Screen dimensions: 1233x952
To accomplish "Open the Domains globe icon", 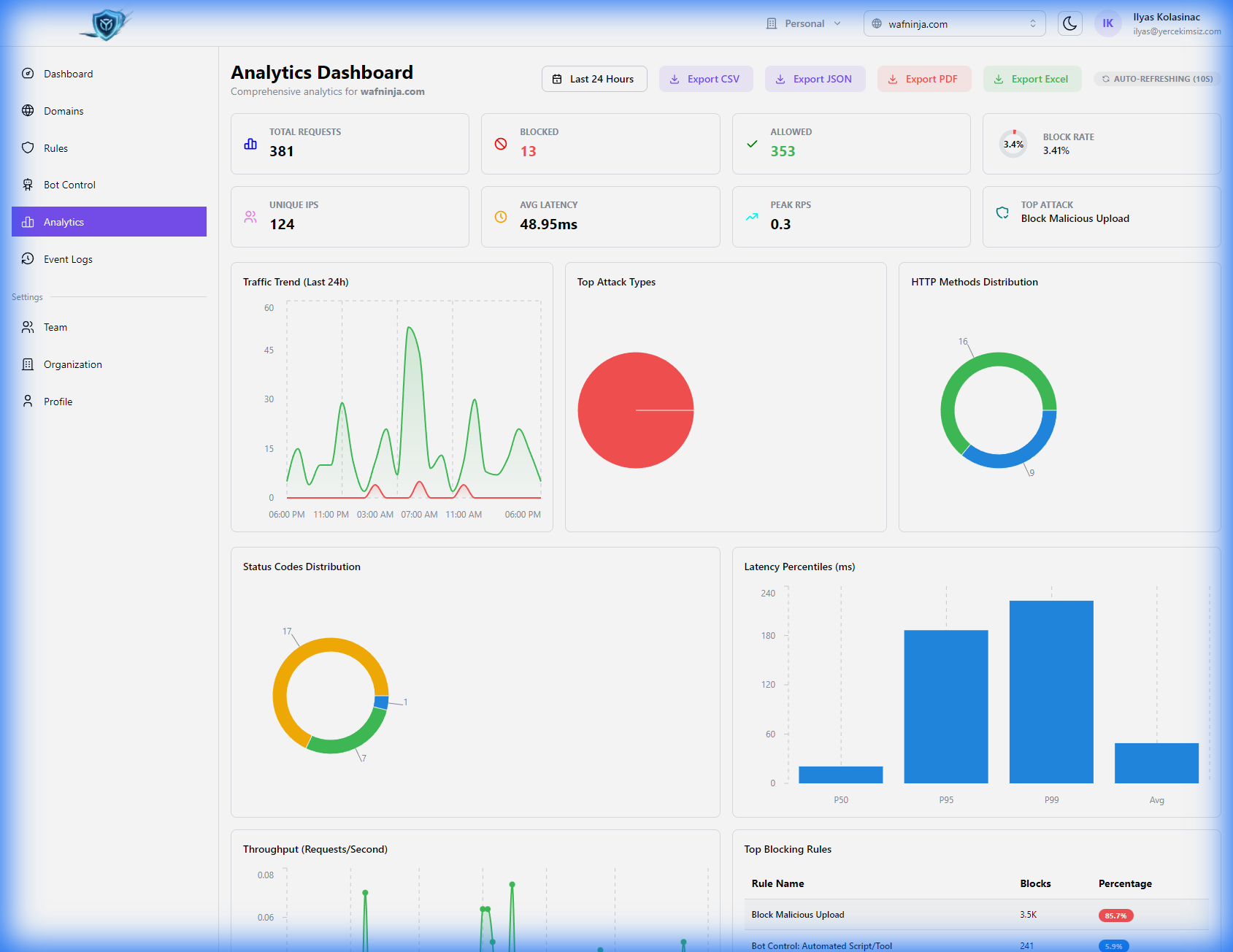I will pyautogui.click(x=28, y=111).
